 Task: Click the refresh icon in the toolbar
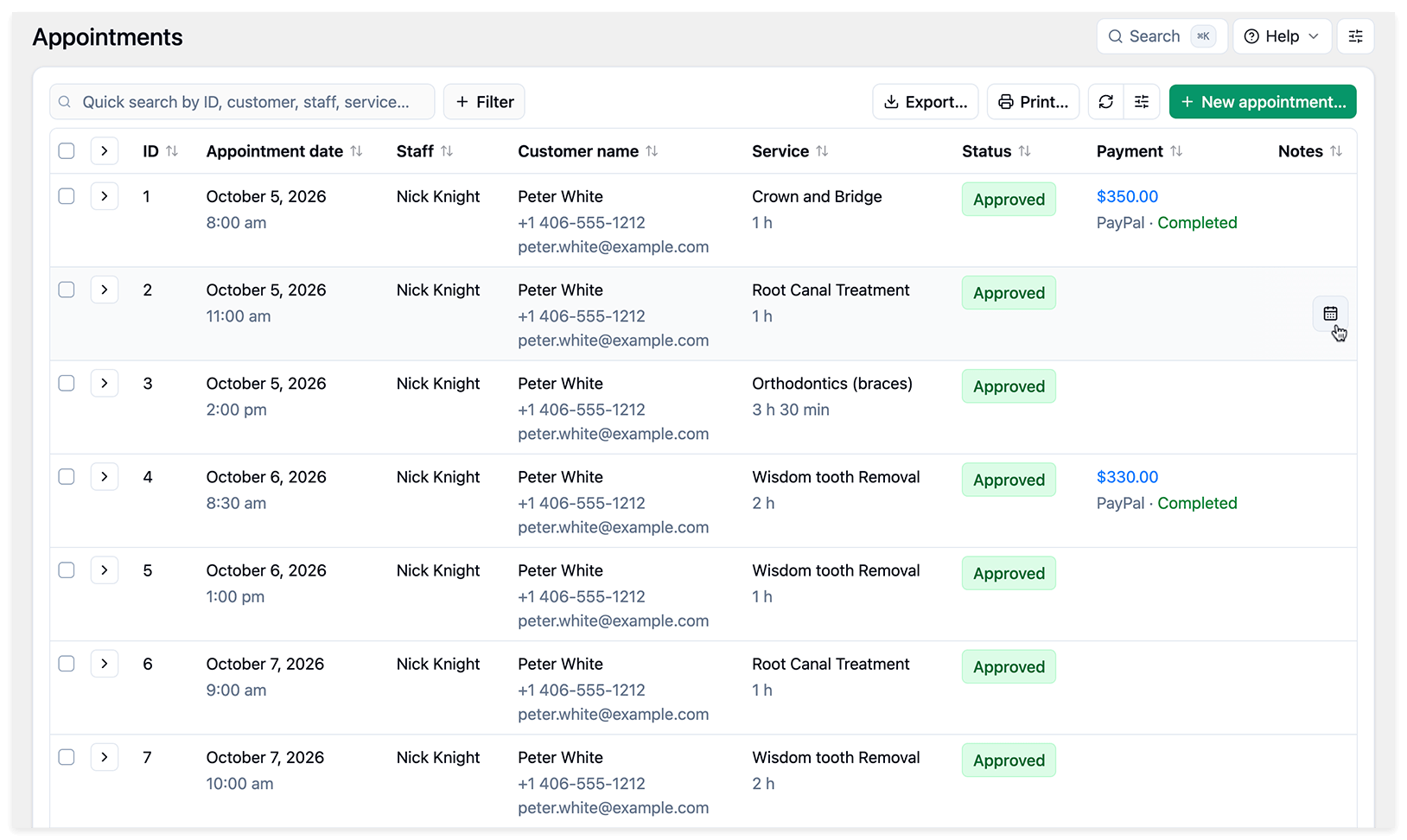(x=1105, y=102)
